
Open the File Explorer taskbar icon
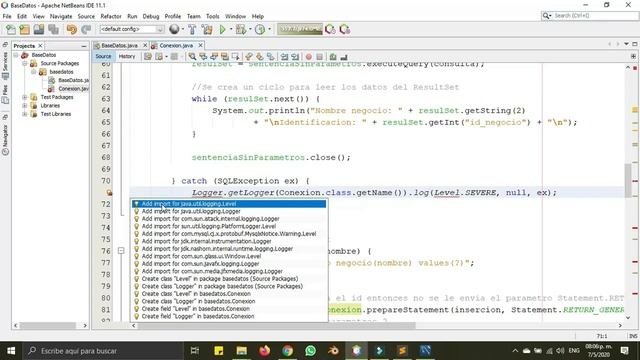(x=242, y=351)
